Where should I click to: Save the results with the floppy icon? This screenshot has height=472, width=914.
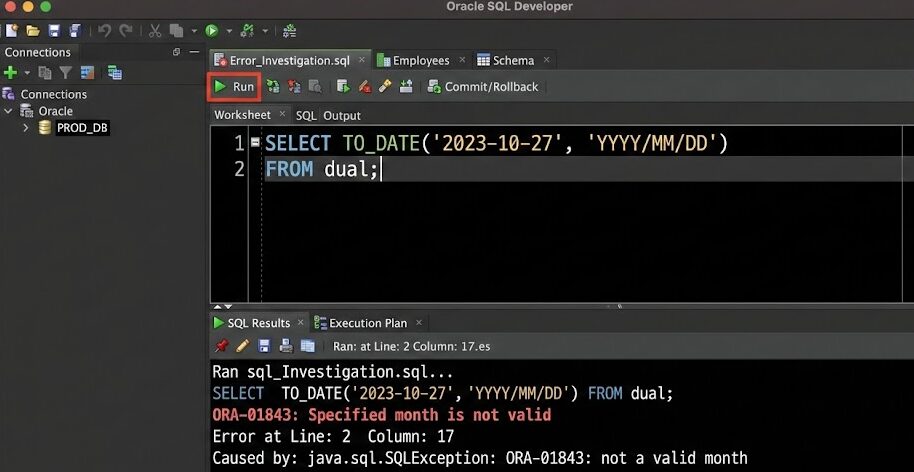[264, 346]
